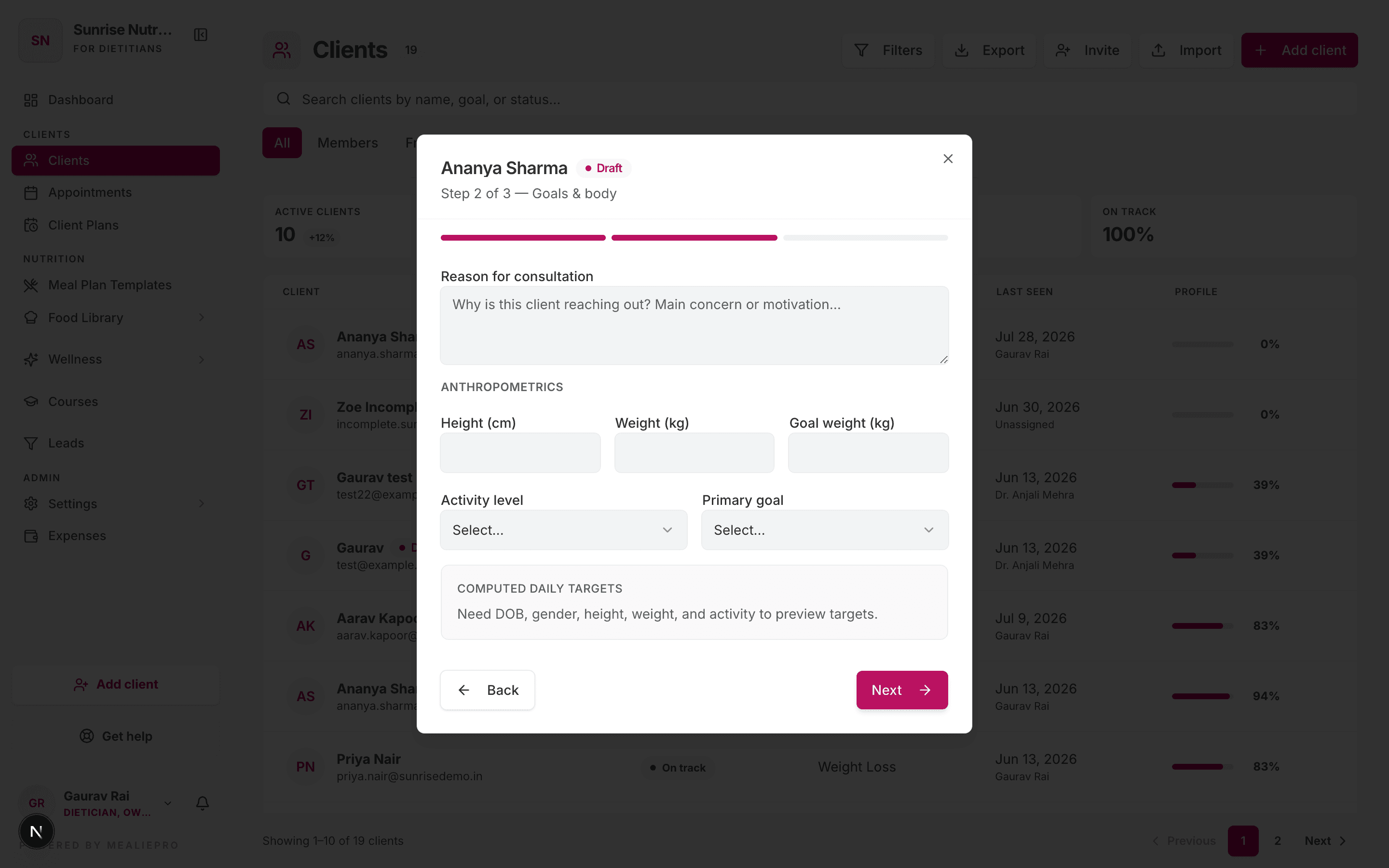Viewport: 1389px width, 868px height.
Task: Click the Draft status badge
Action: (603, 168)
